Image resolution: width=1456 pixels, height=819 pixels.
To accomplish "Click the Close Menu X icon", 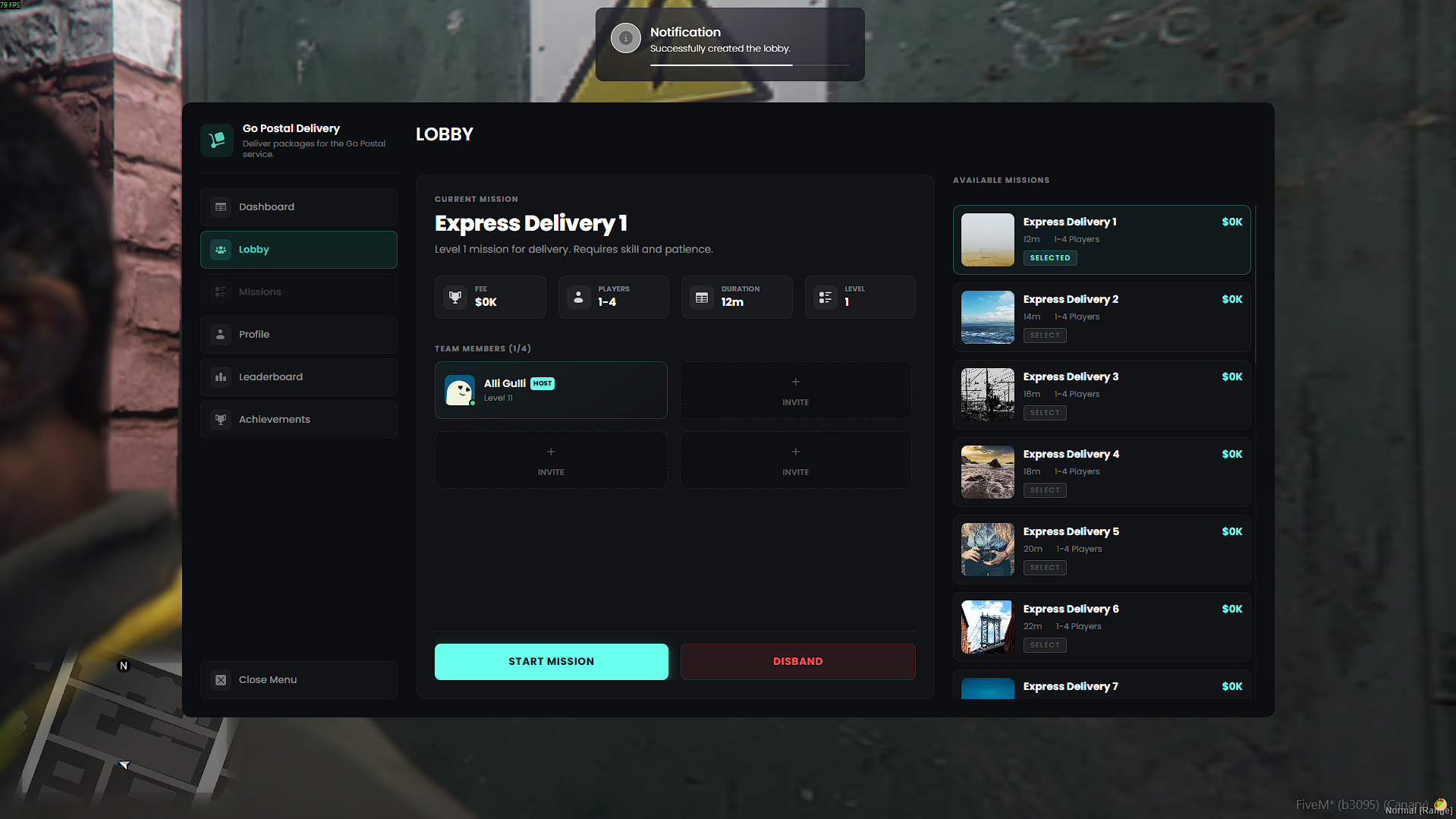I will (221, 680).
